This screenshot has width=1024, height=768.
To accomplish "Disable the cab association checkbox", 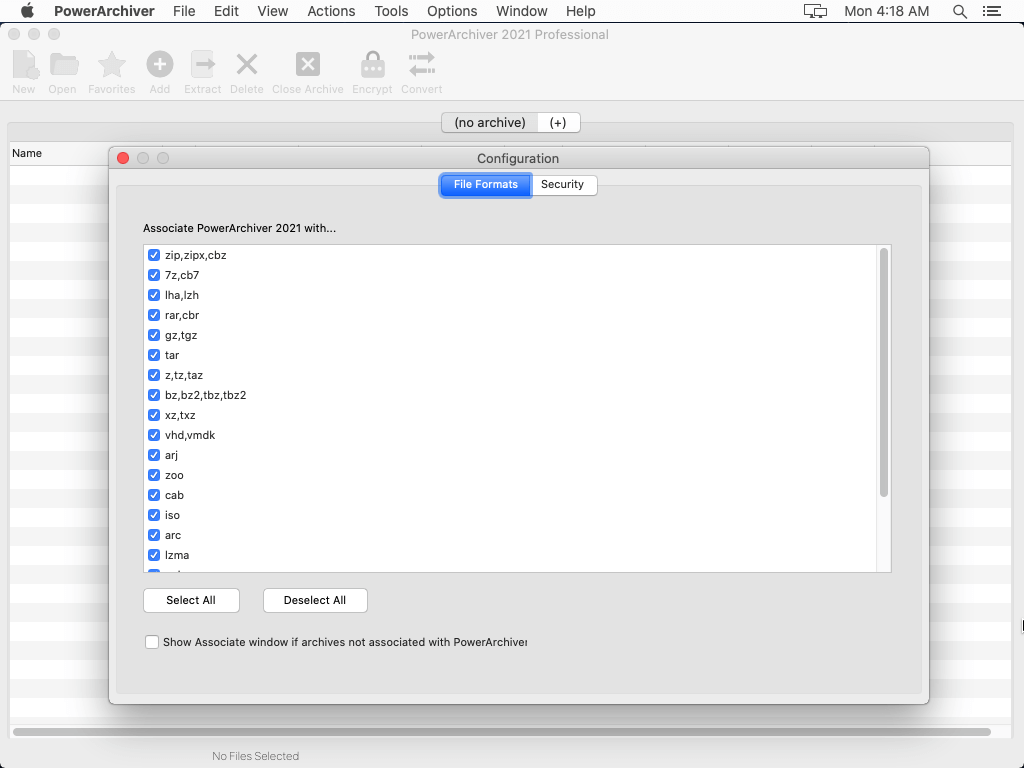I will [154, 495].
